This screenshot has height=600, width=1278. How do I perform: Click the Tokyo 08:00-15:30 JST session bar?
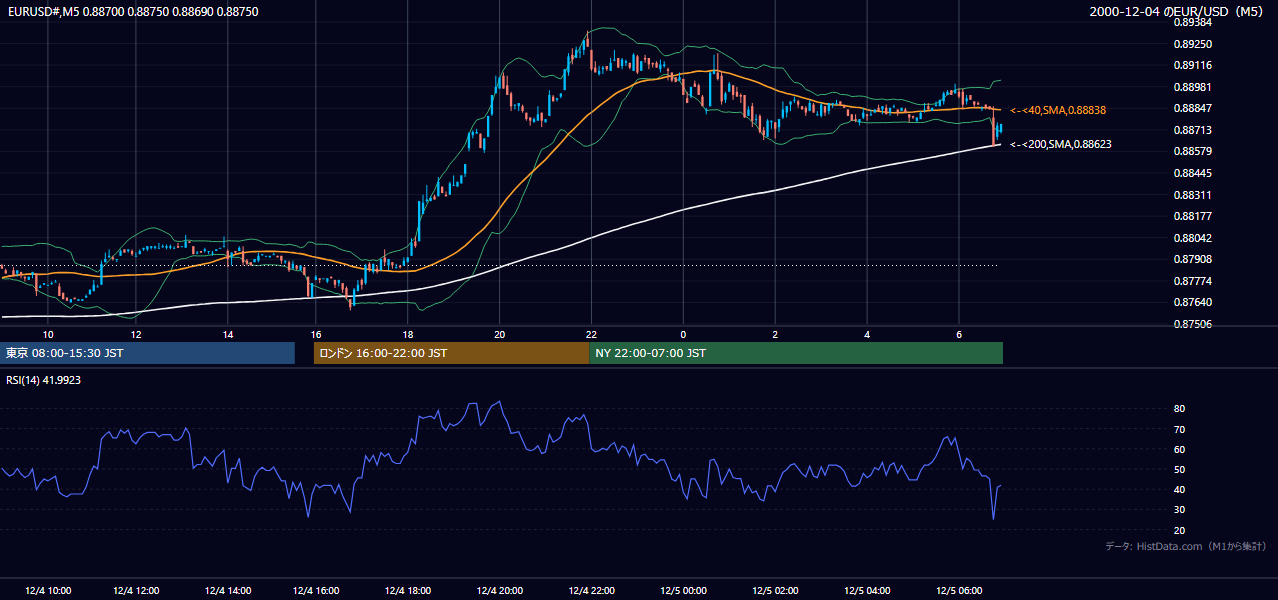(x=148, y=353)
